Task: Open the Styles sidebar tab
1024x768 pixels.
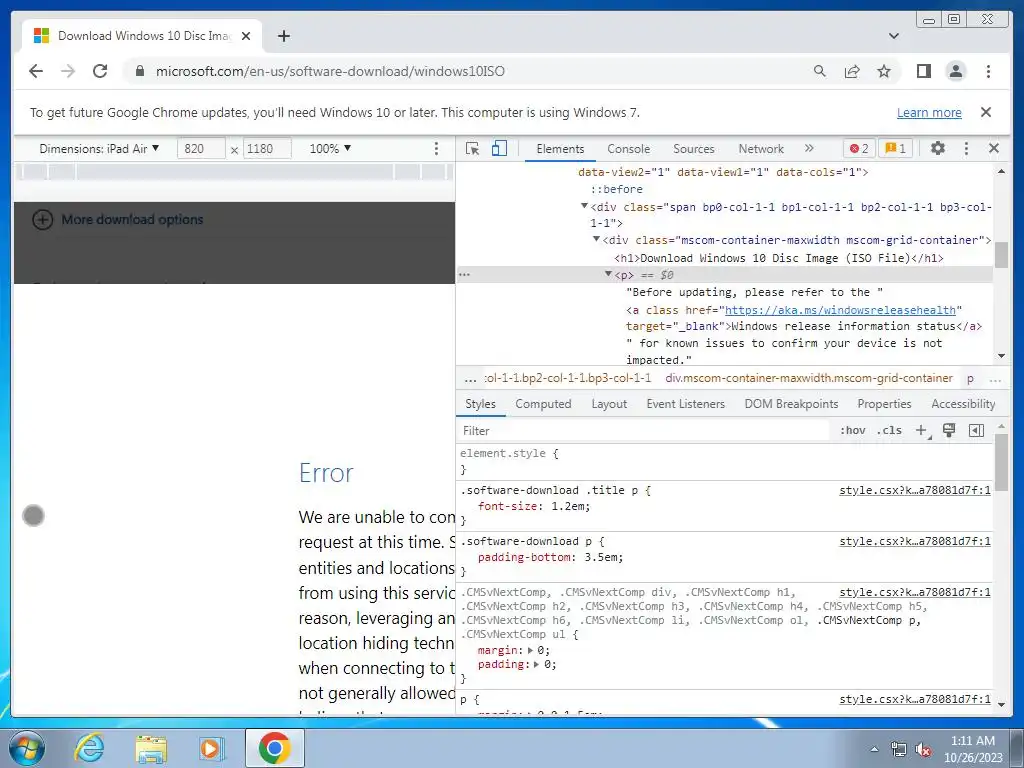Action: 481,404
